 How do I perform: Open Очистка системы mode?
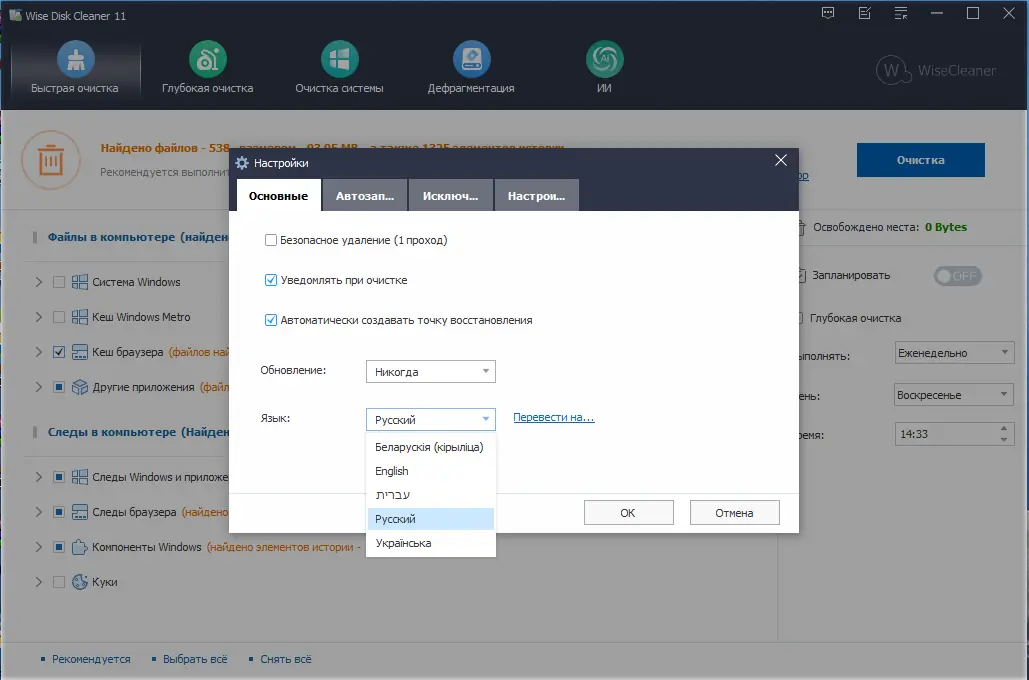(339, 68)
